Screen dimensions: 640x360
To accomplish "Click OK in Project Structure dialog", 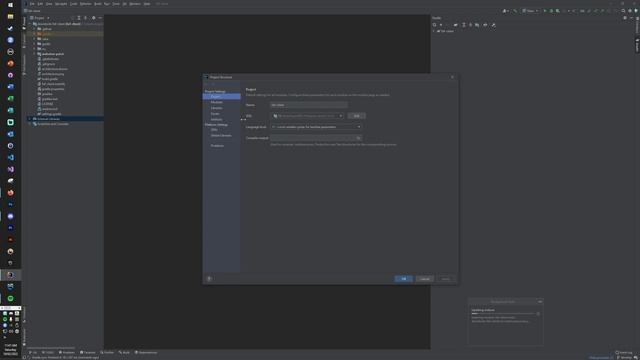I will [404, 279].
